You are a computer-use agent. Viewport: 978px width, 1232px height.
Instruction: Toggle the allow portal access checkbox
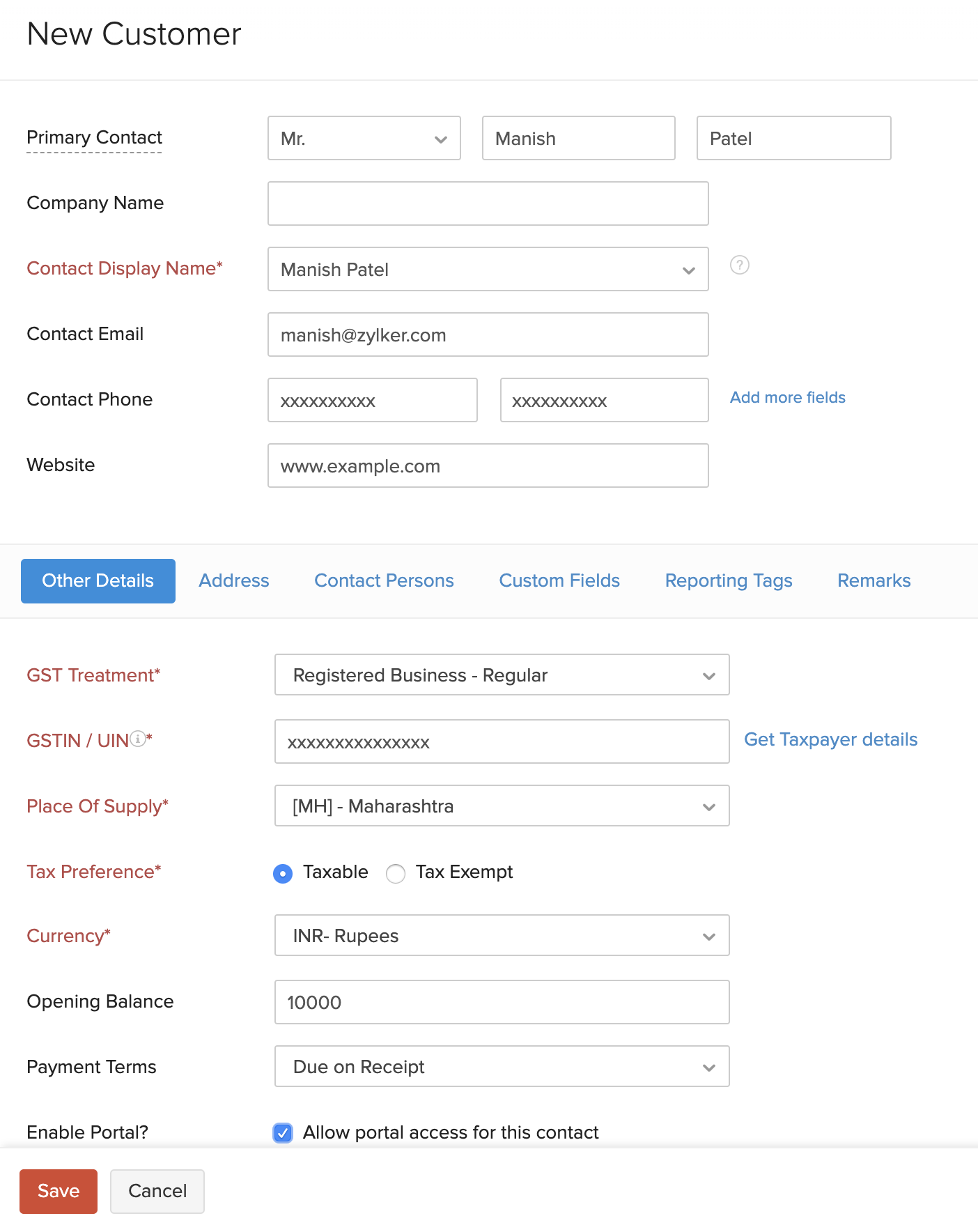coord(283,1133)
